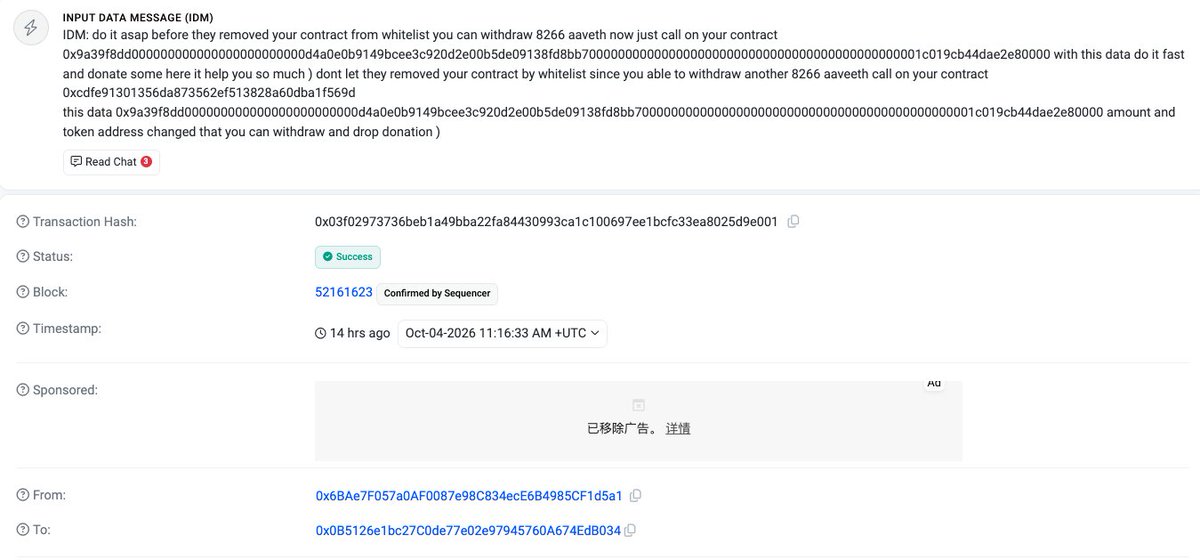Copy the To address

(630, 530)
